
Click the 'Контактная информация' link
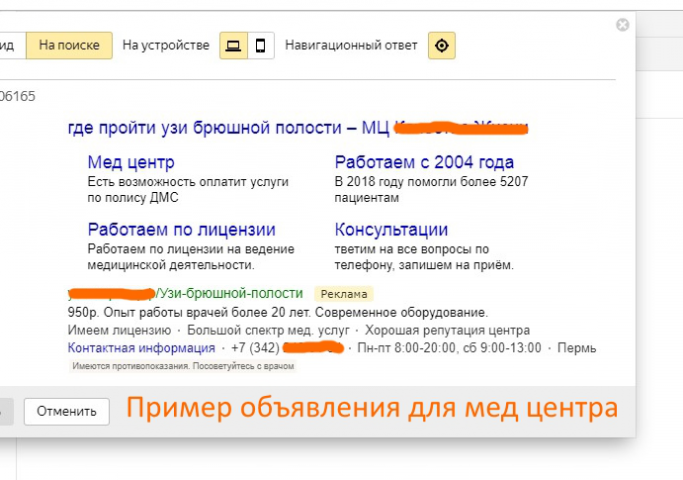(x=142, y=348)
